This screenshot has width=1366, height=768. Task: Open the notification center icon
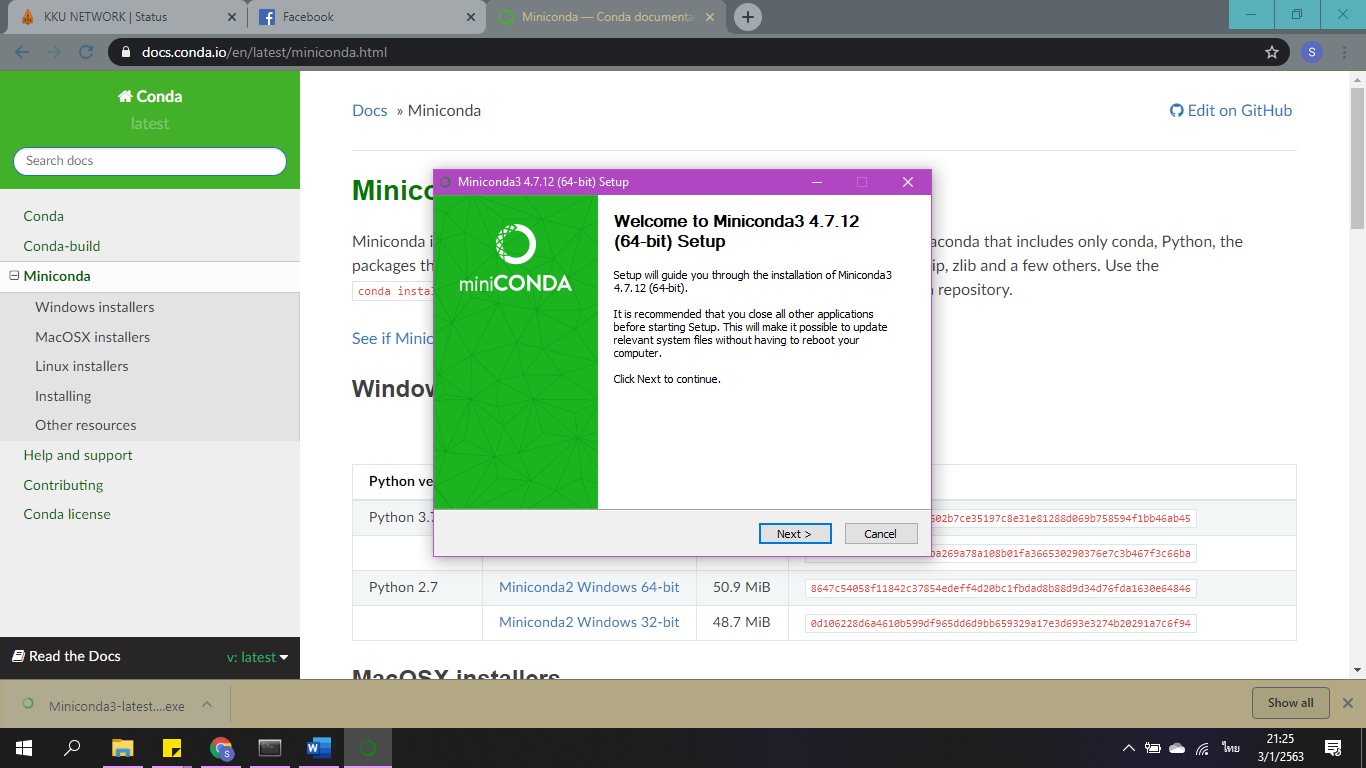(x=1333, y=747)
